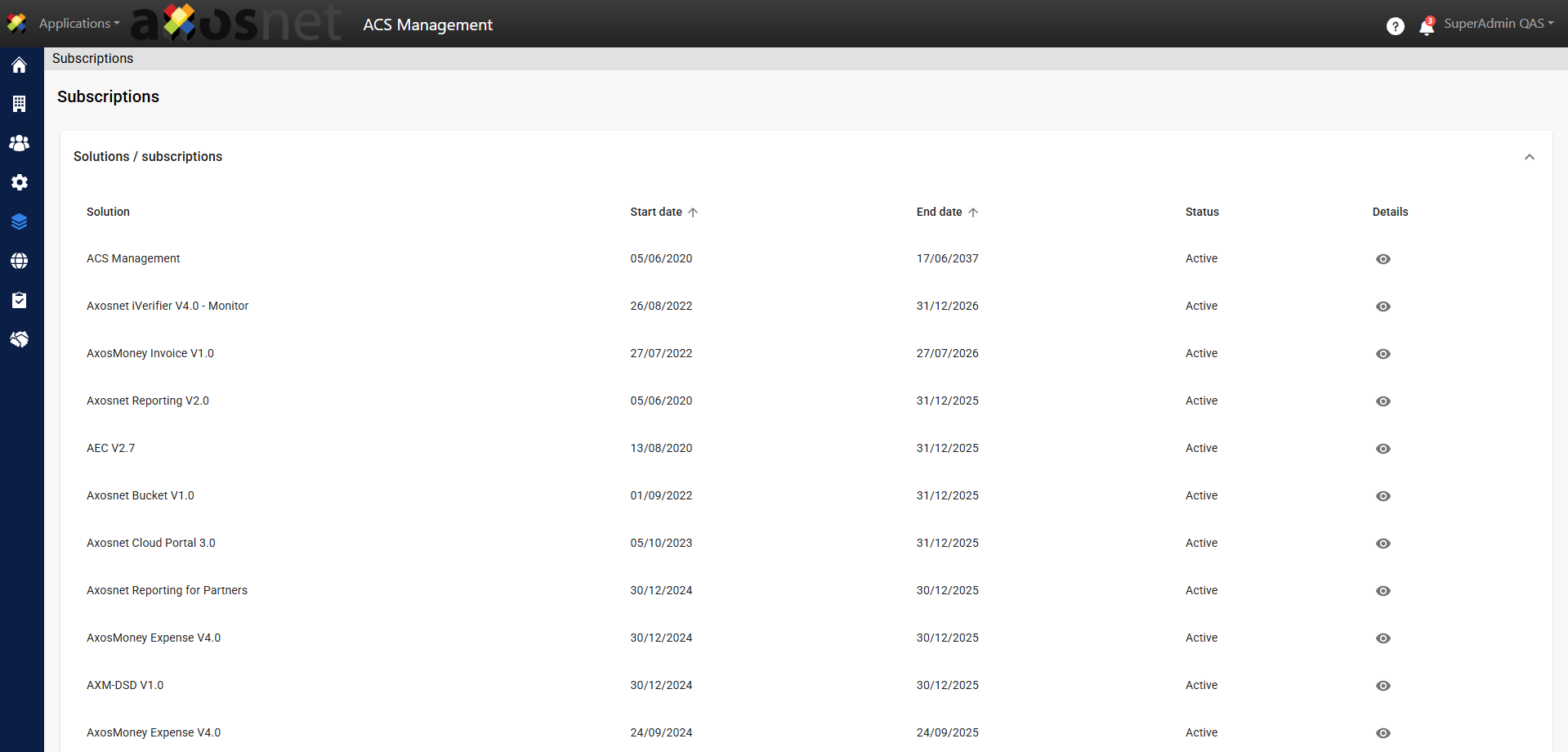Open the globe sidebar icon
Screen dimensions: 1568x752
[x=20, y=261]
